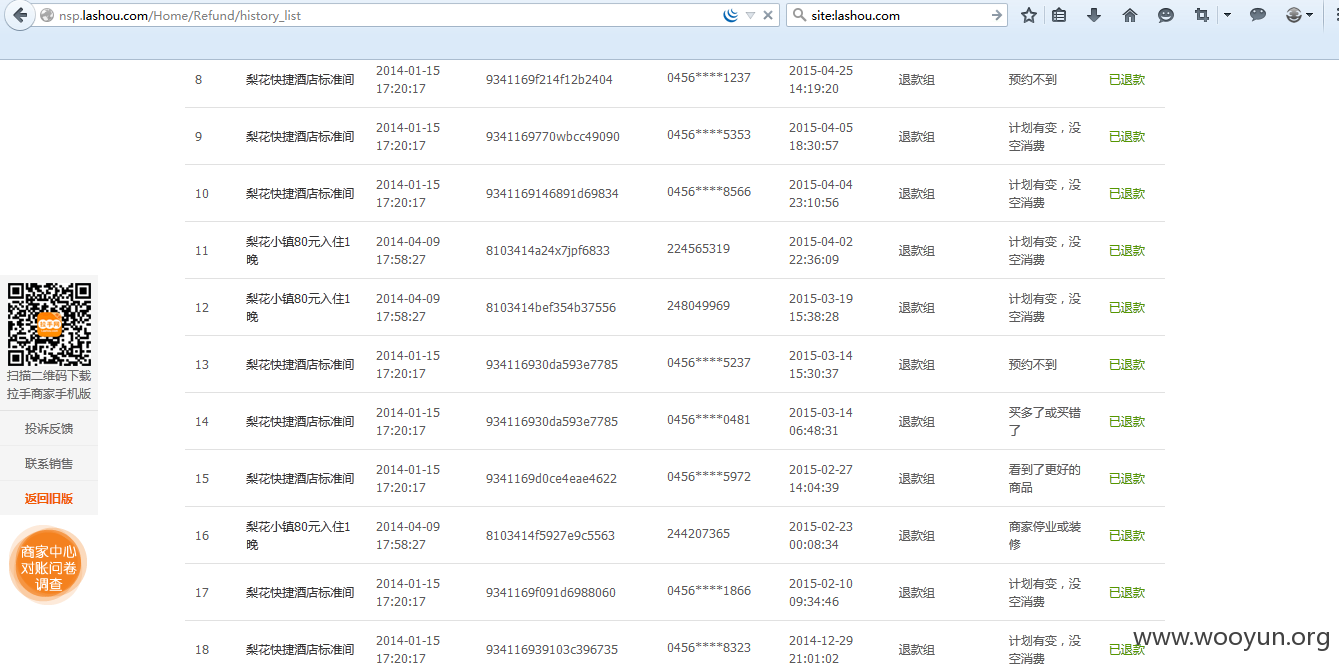Click row 9 code 9341169770wbcc49090
Image resolution: width=1339 pixels, height=666 pixels.
(553, 136)
